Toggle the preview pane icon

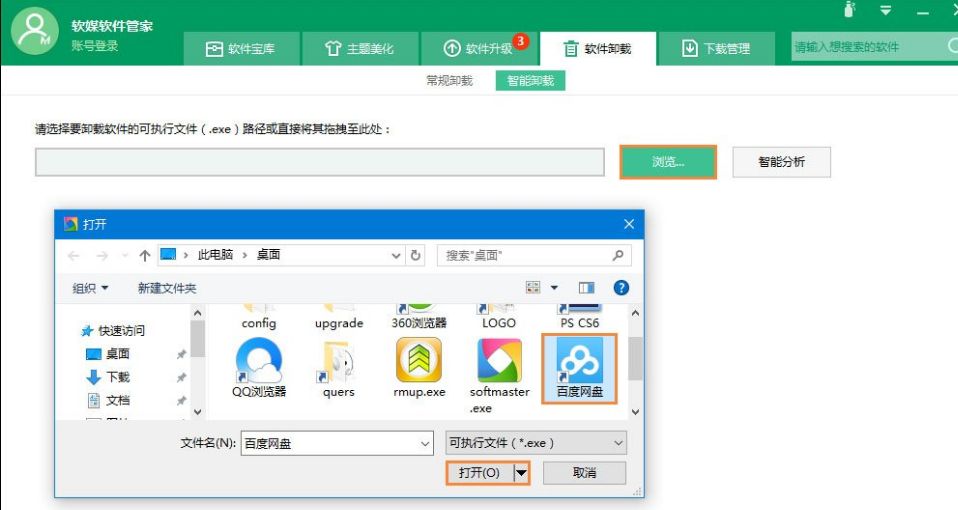point(587,288)
